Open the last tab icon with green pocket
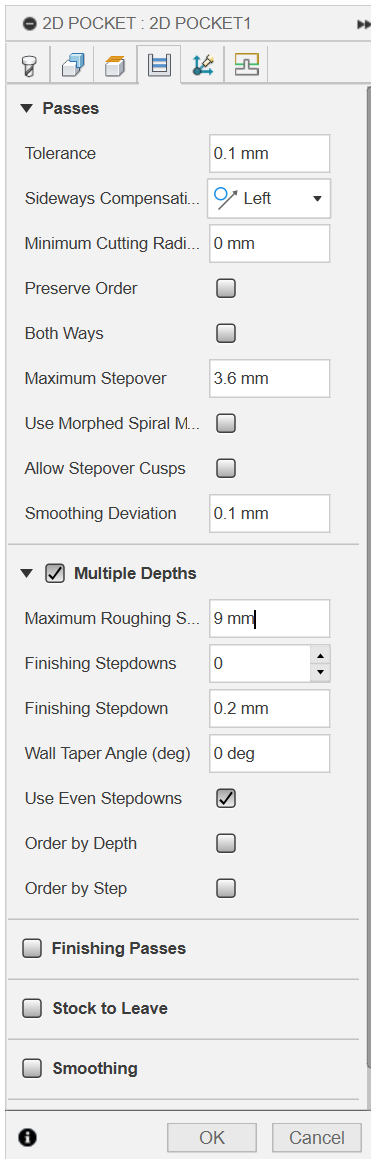Viewport: 371px width, 1159px height. (x=246, y=66)
